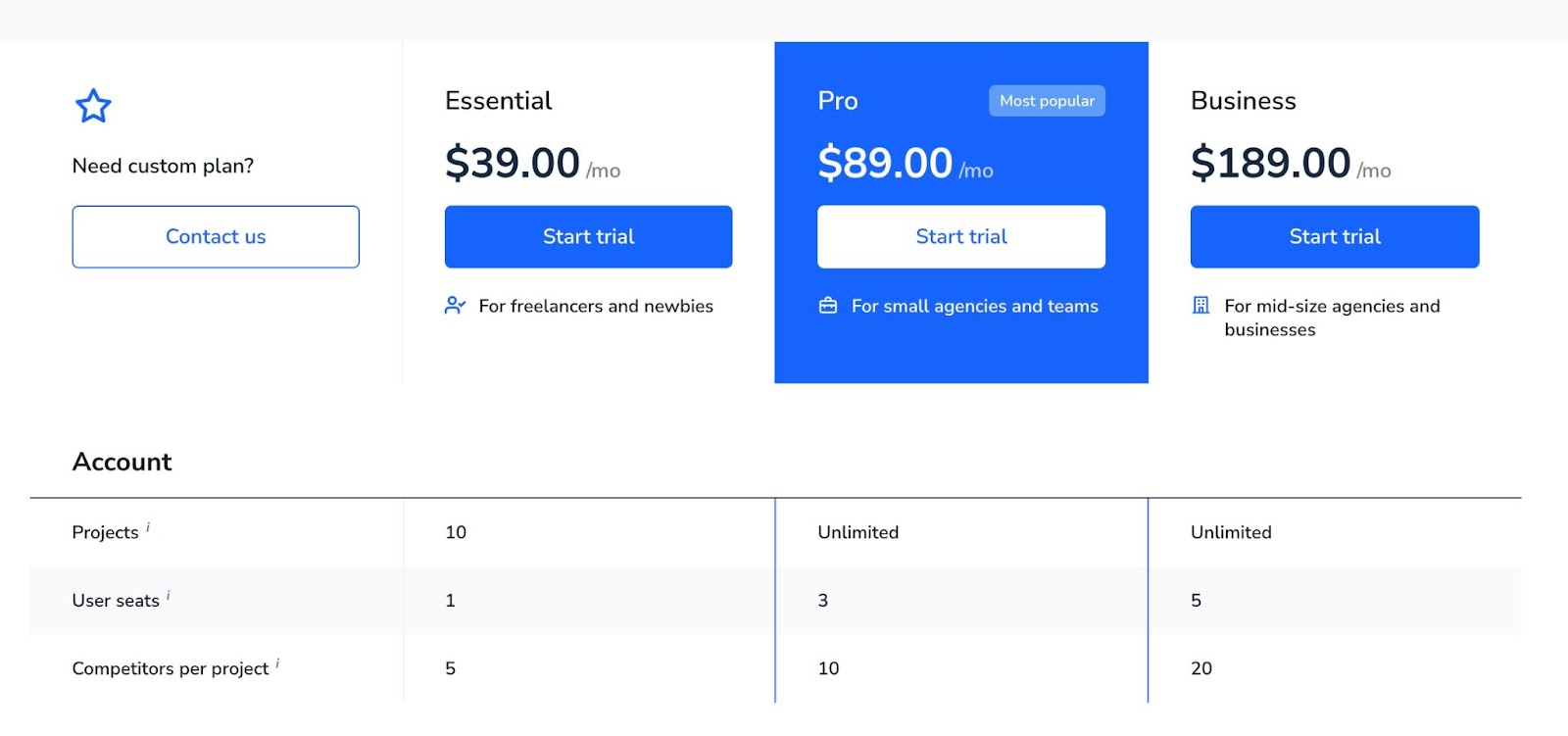Click the building icon under Business plan
The image size is (1568, 736).
click(x=1200, y=306)
